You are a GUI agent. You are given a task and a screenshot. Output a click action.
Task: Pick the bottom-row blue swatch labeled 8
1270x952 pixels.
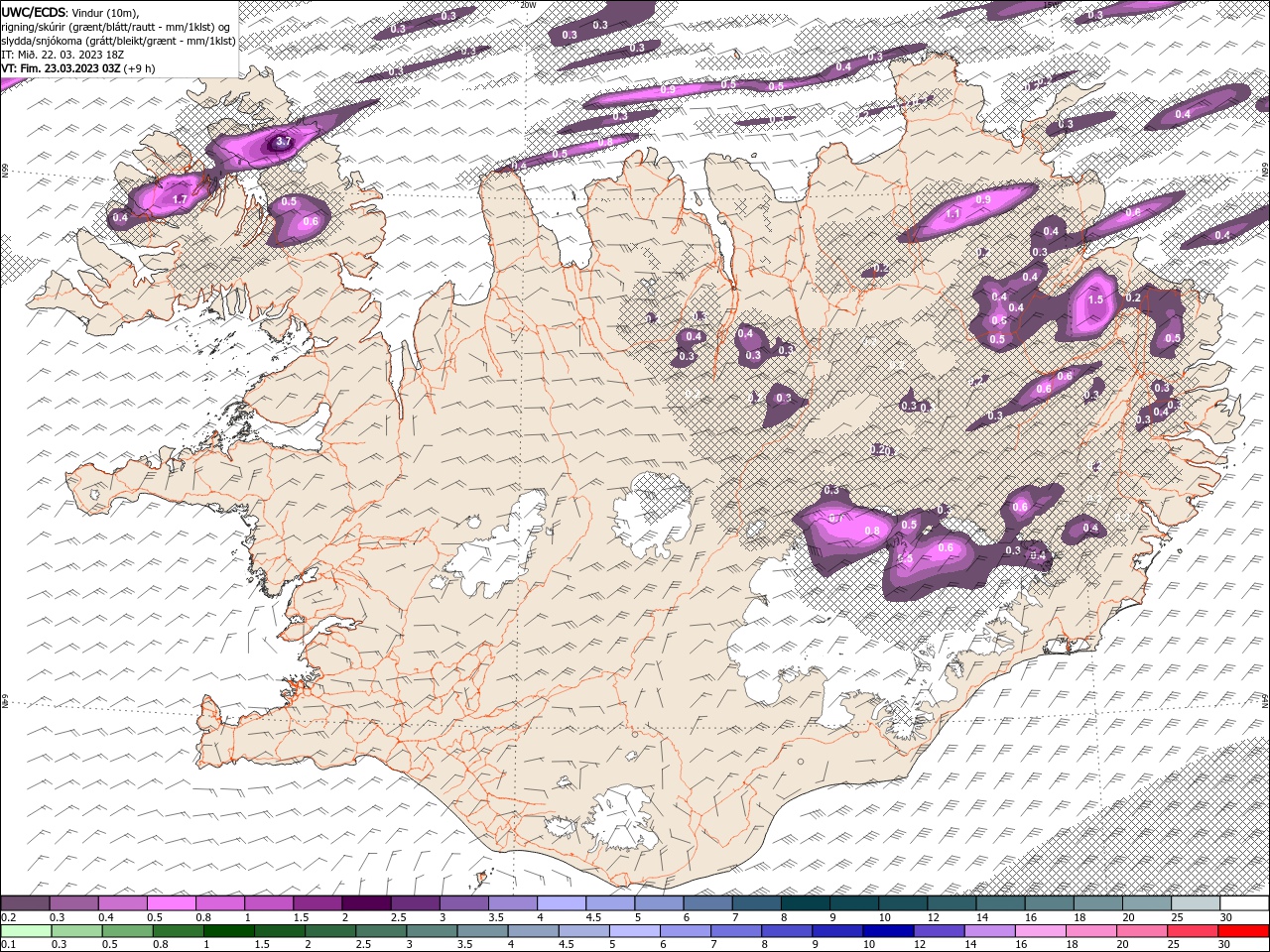(x=786, y=930)
